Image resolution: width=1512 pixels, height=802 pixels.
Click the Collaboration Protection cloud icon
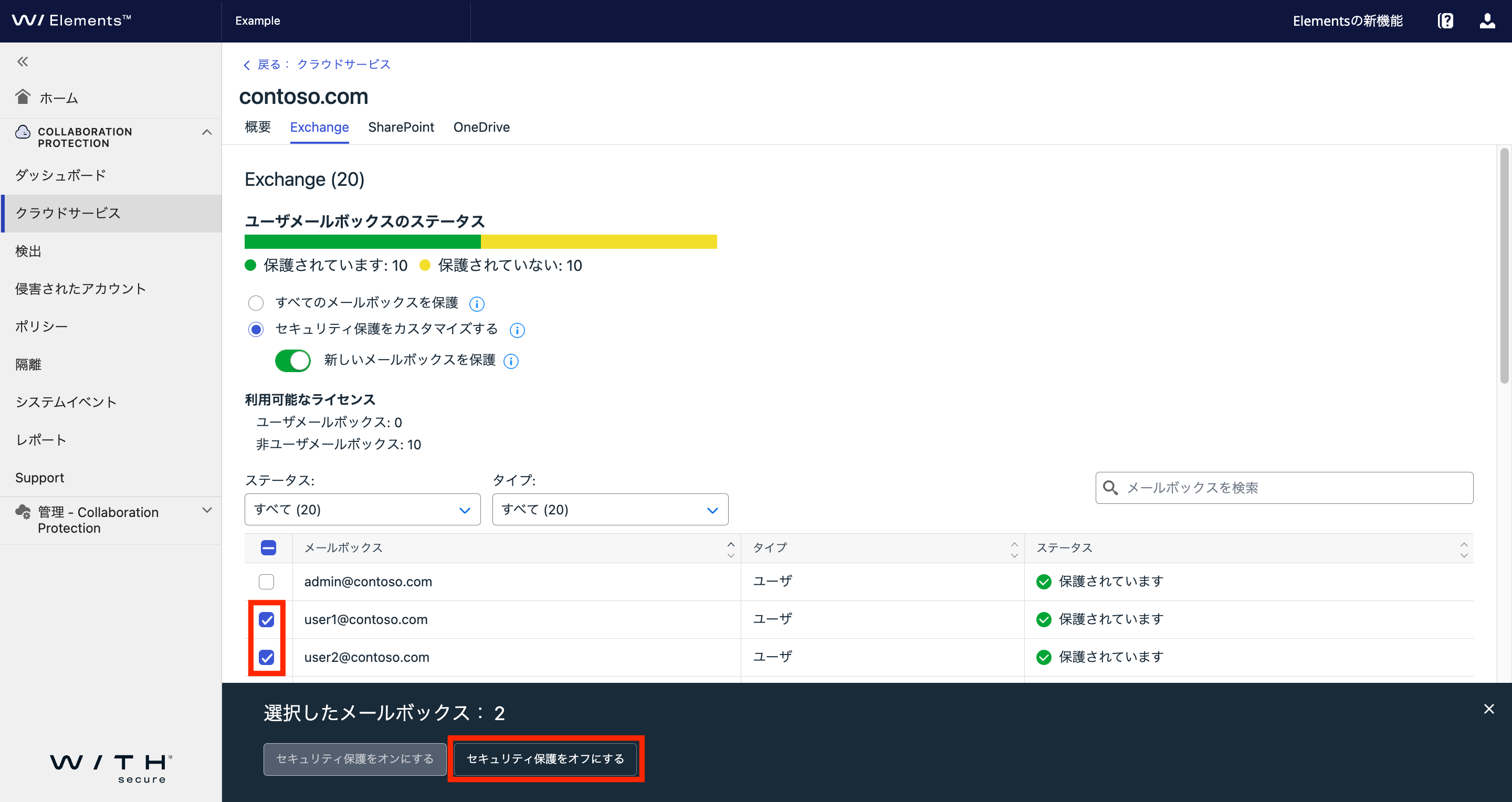click(23, 132)
